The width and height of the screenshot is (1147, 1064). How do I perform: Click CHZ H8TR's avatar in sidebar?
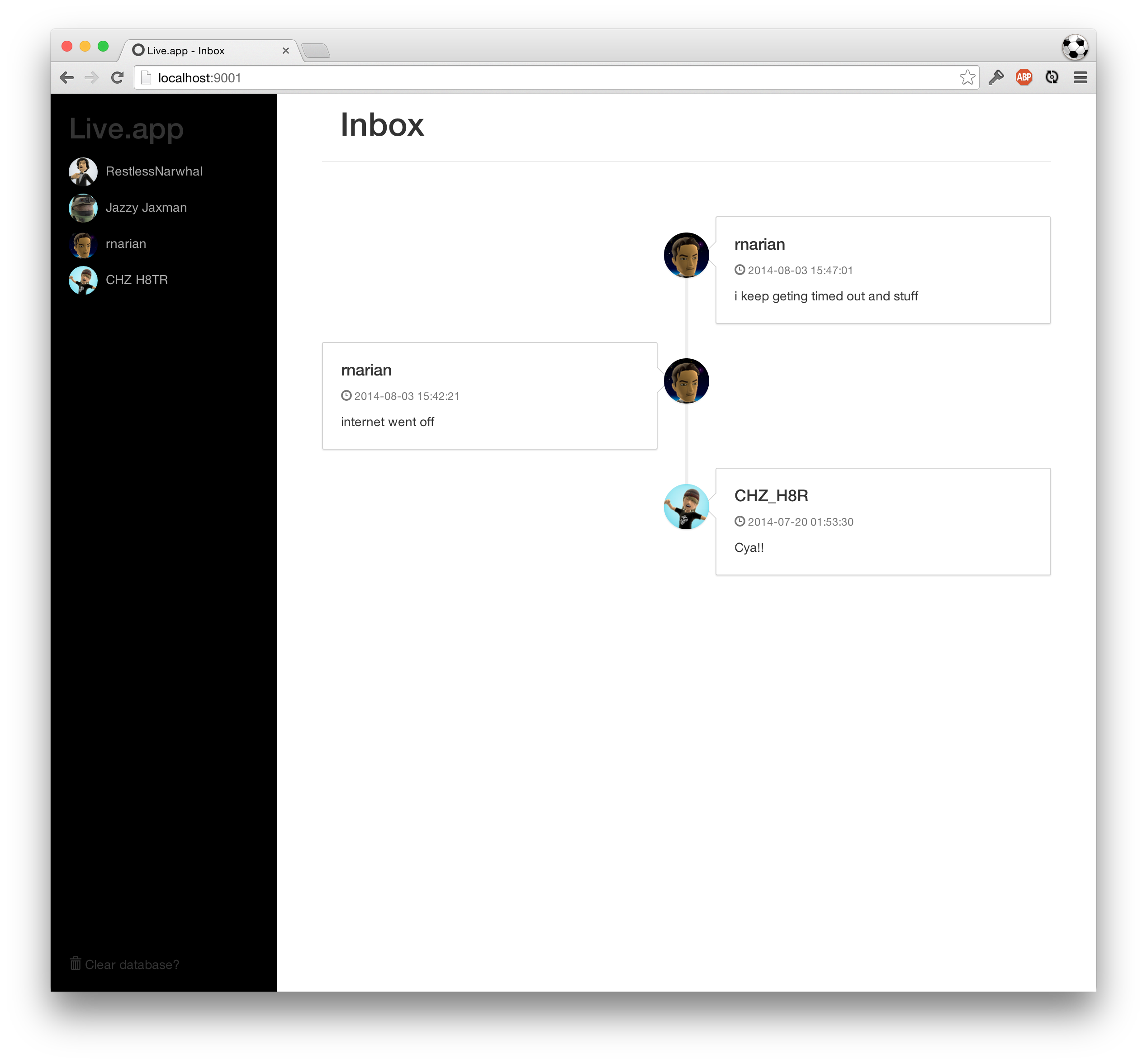pyautogui.click(x=83, y=280)
